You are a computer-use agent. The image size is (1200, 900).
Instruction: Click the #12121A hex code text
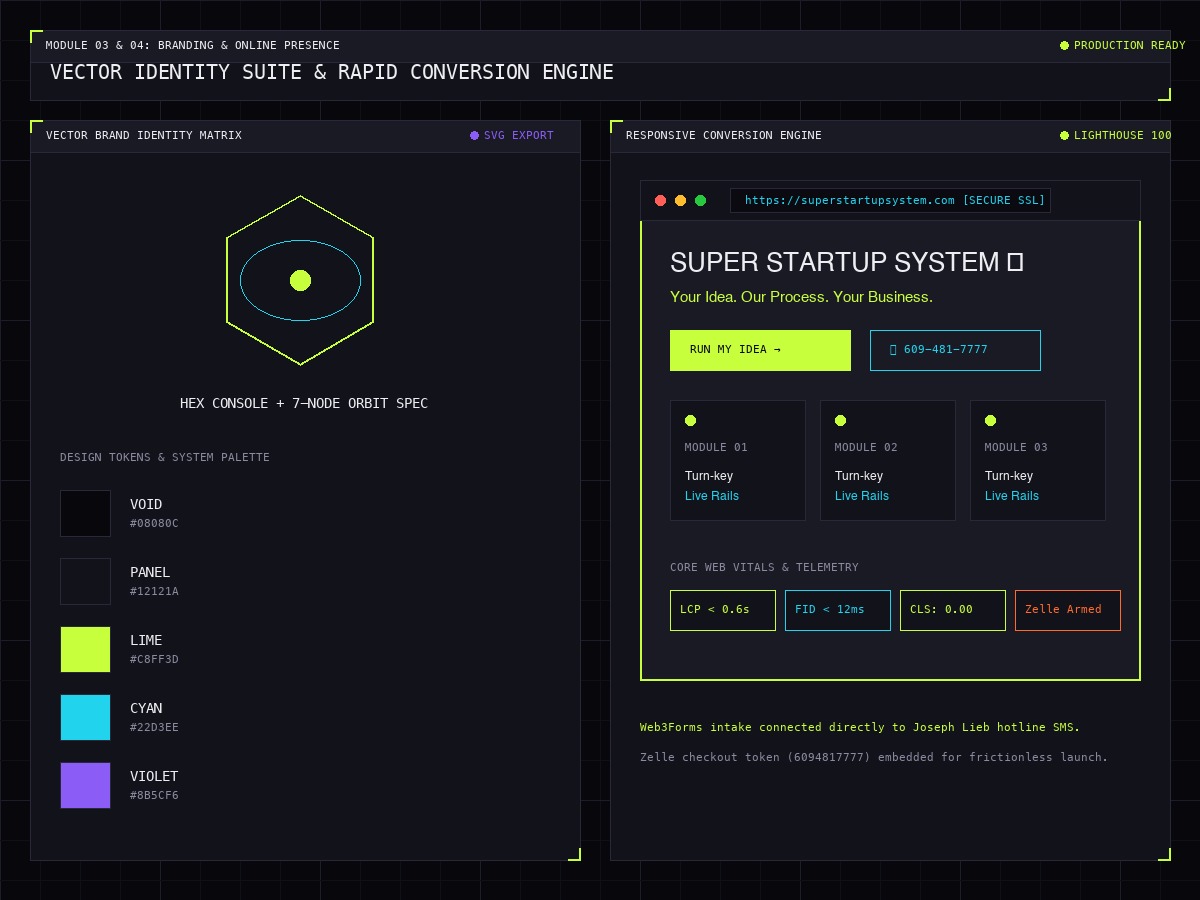tap(154, 591)
